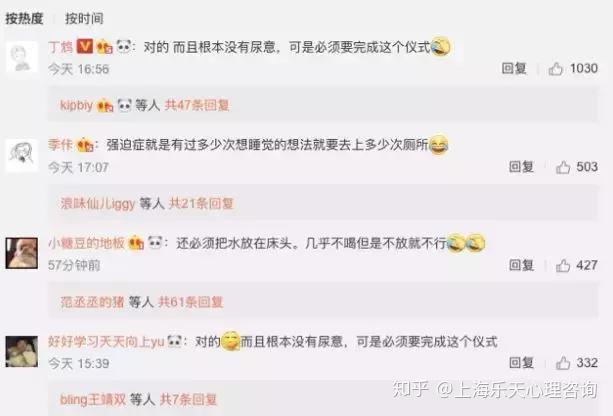Click panda badge next to 好好学习天天向上yu
Viewport: 613px width, 416px height.
click(174, 341)
